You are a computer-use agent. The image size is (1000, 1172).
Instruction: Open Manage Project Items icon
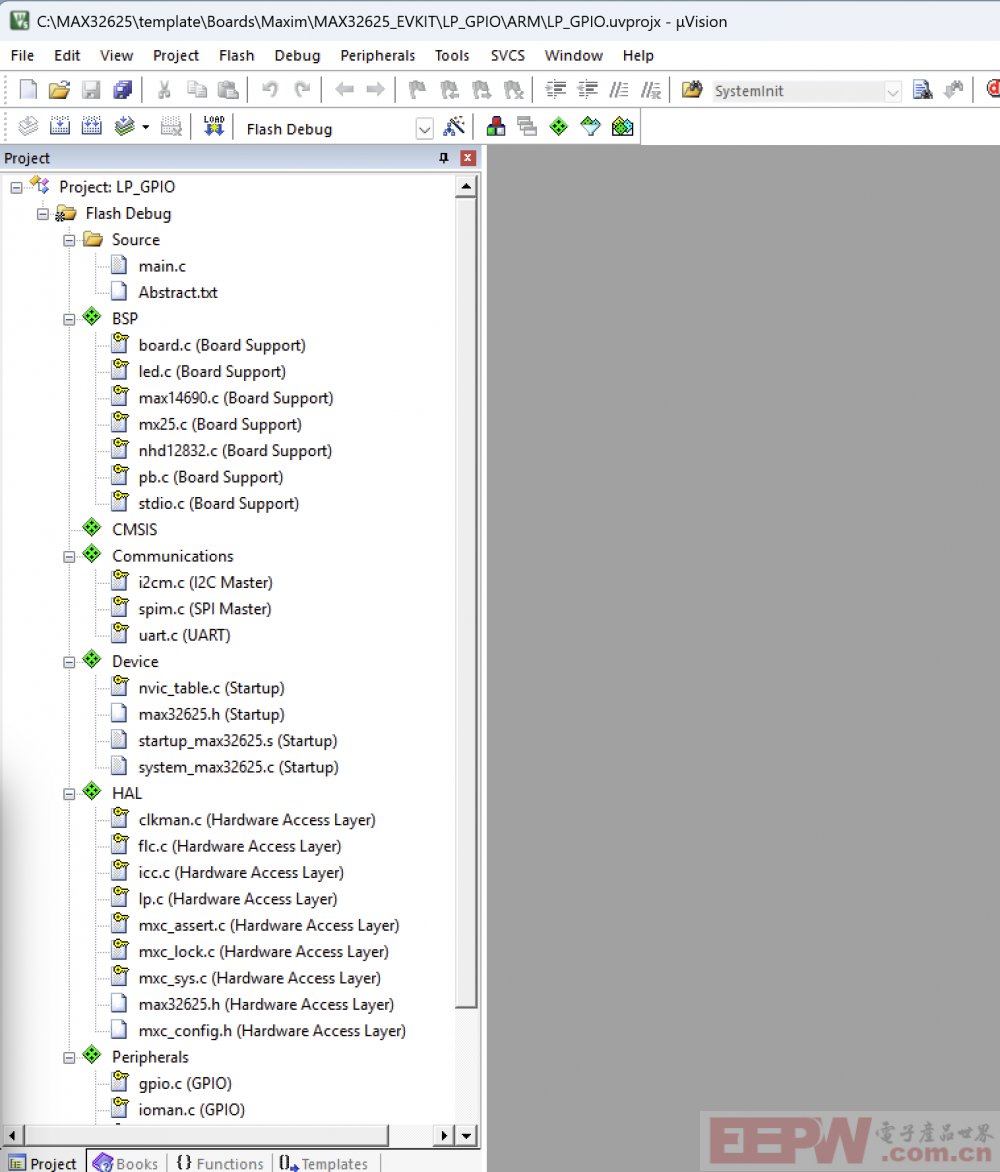[x=496, y=126]
